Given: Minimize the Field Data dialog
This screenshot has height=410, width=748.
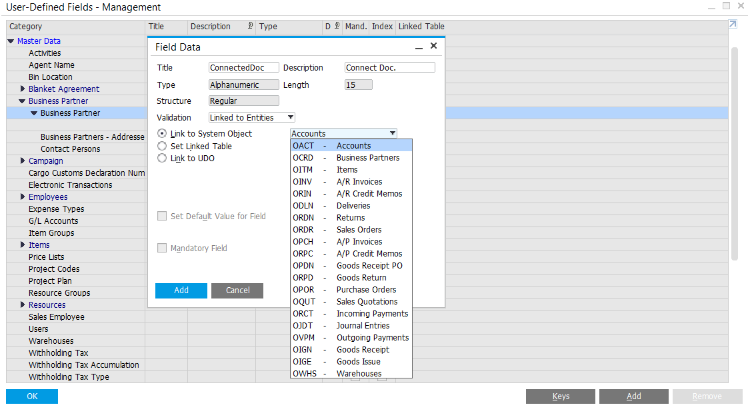Looking at the screenshot, I should 418,46.
